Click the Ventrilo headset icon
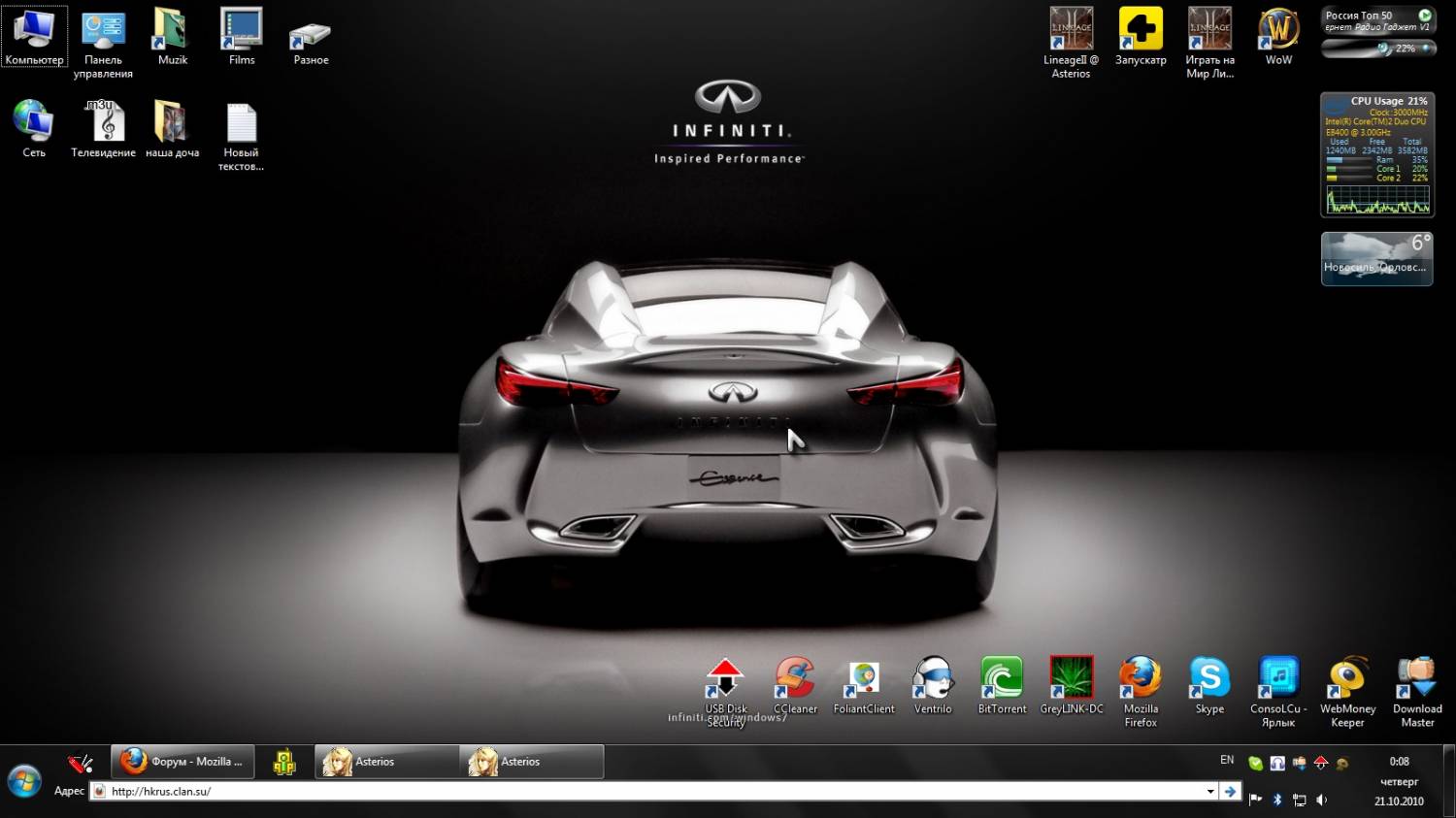The height and width of the screenshot is (818, 1456). pyautogui.click(x=933, y=679)
